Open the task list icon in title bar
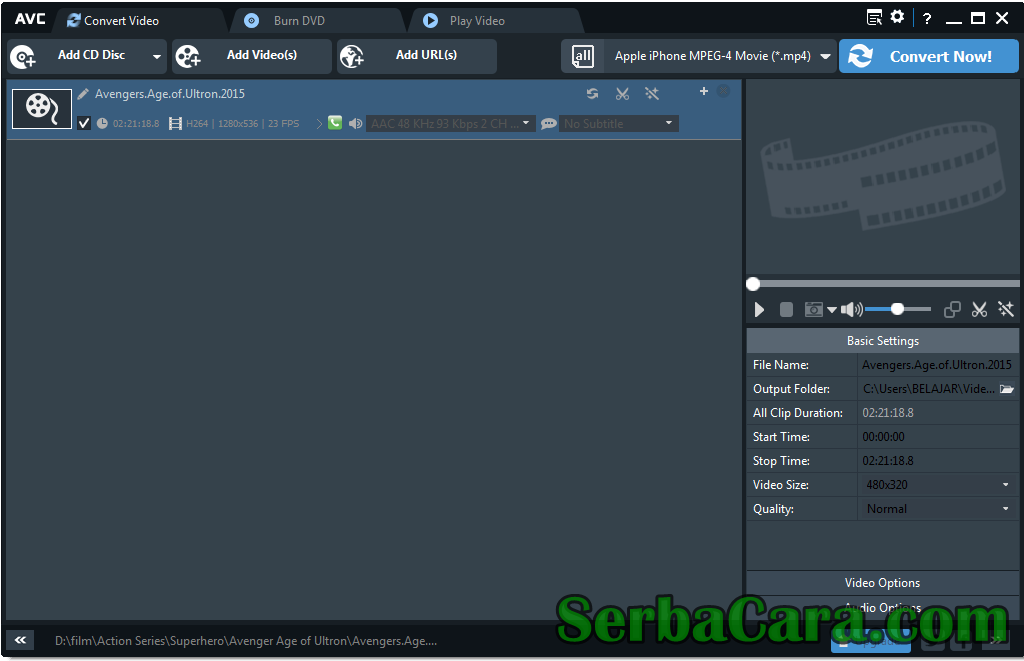1024x661 pixels. coord(874,18)
